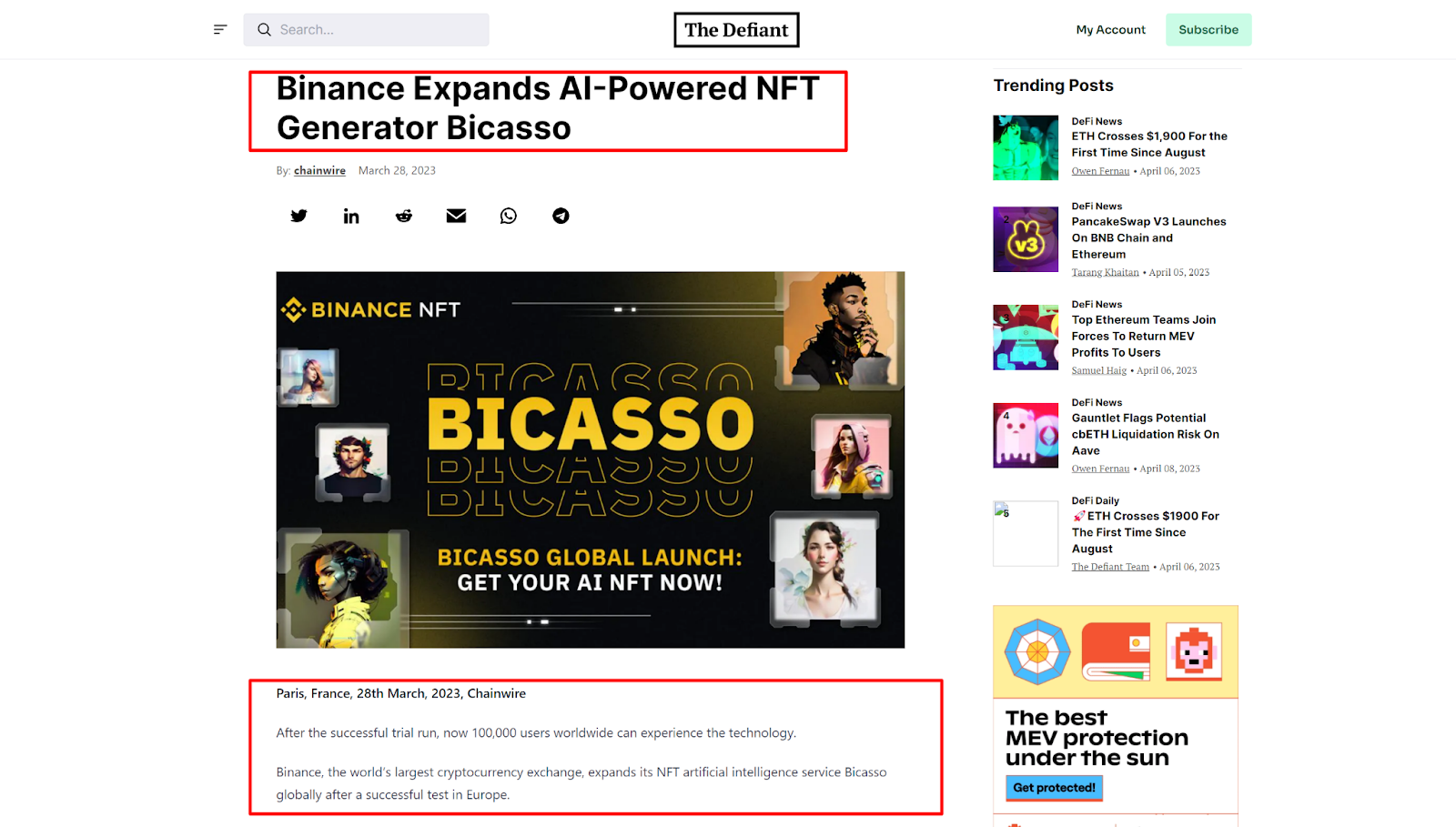This screenshot has width=1456, height=827.
Task: Open Top Ethereum Teams MEV post thumbnail
Action: (1026, 338)
